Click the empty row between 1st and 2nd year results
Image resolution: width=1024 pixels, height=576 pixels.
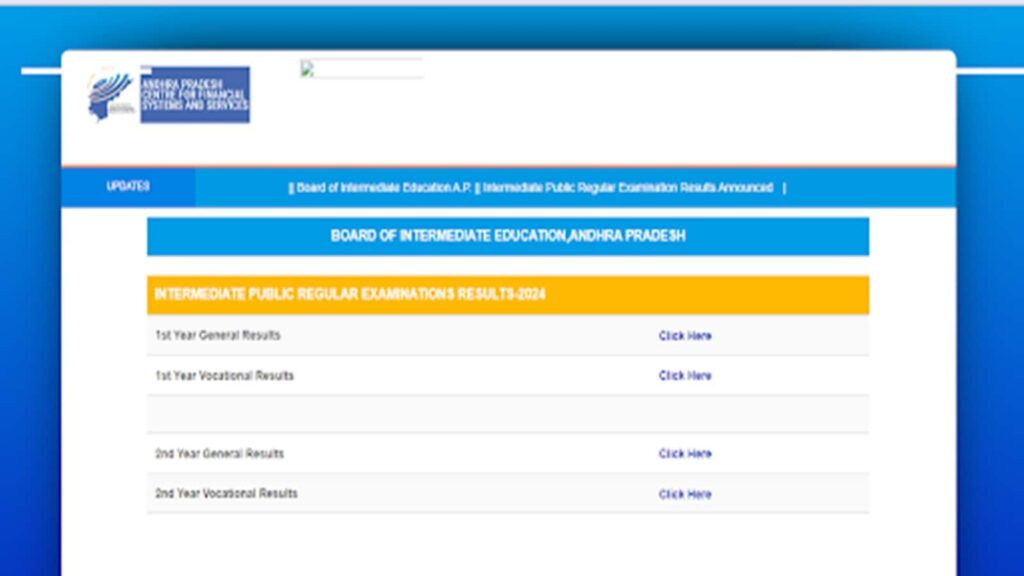click(508, 414)
